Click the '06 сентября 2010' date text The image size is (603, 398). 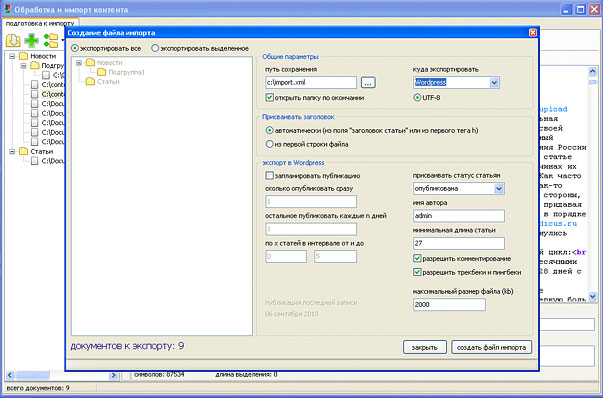(292, 314)
